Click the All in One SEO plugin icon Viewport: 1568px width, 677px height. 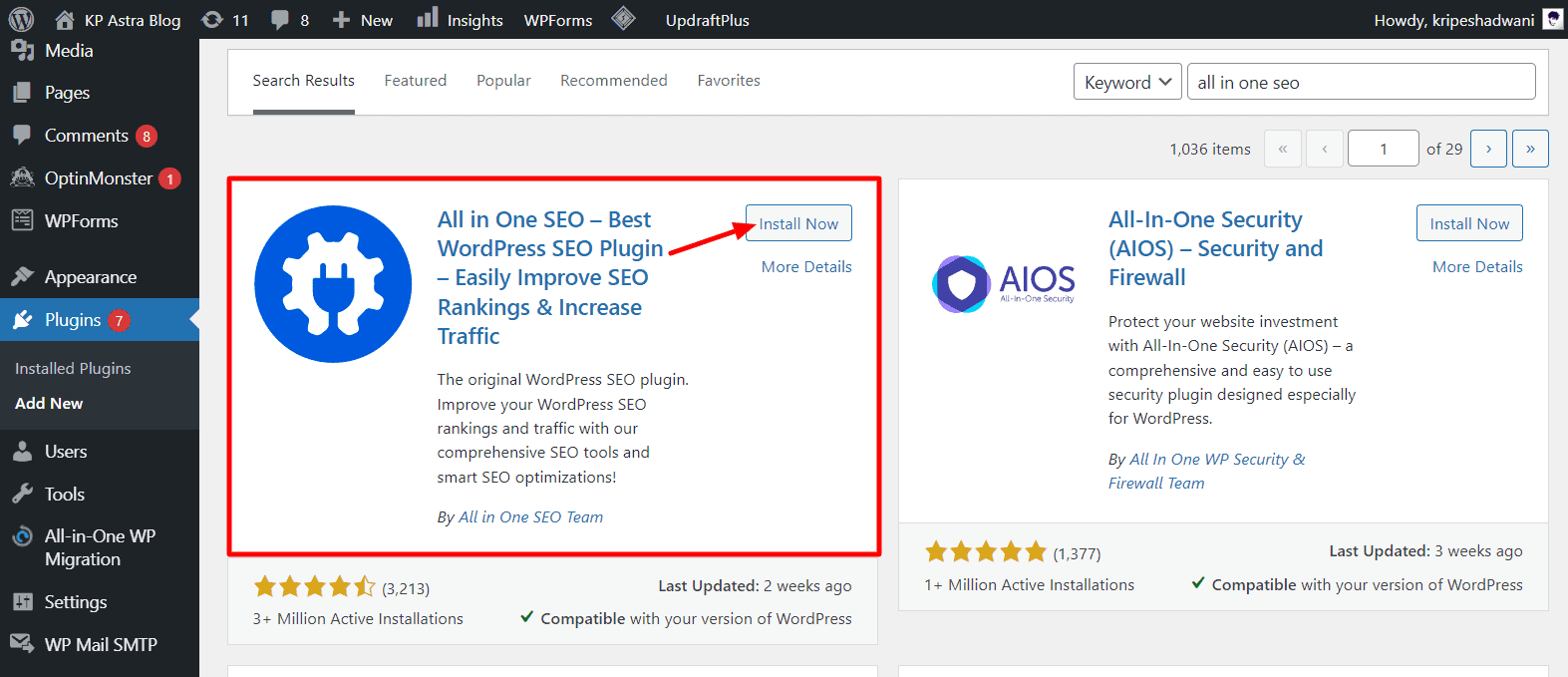333,284
